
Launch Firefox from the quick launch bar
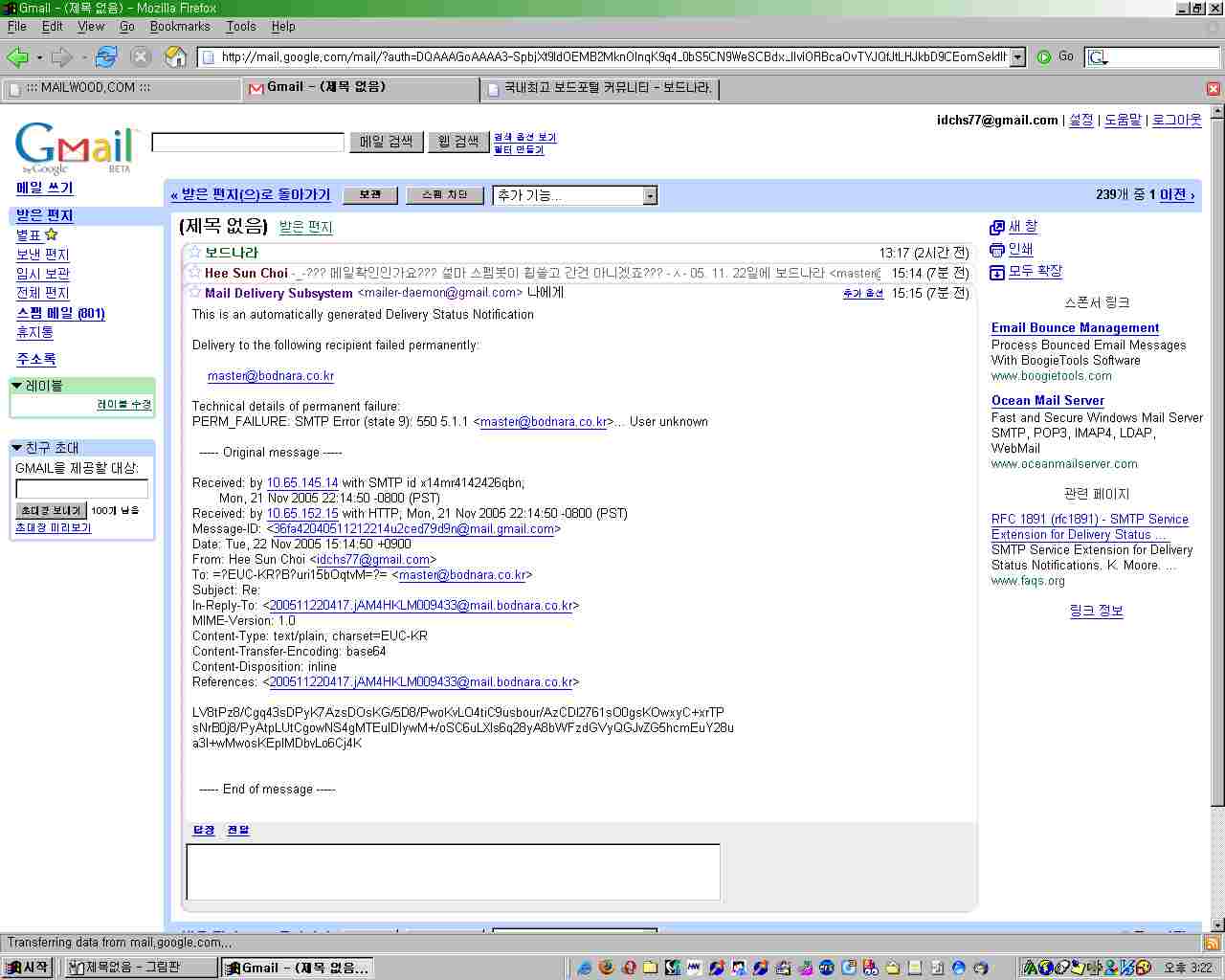607,968
